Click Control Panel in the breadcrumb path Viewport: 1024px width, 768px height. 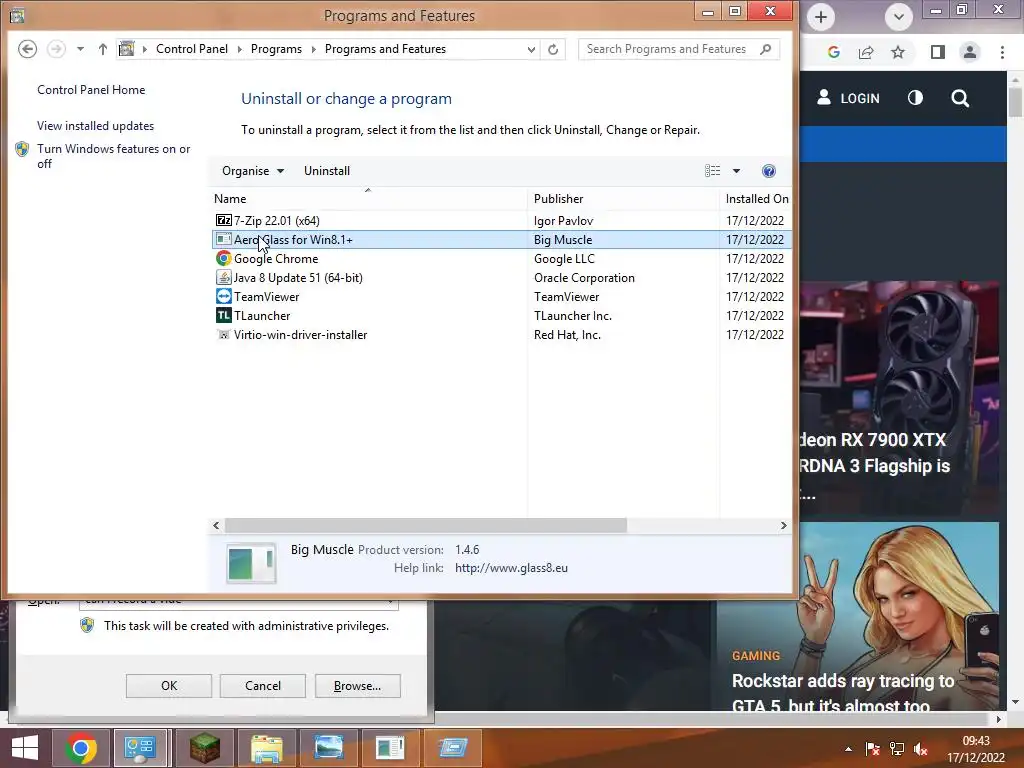191,49
